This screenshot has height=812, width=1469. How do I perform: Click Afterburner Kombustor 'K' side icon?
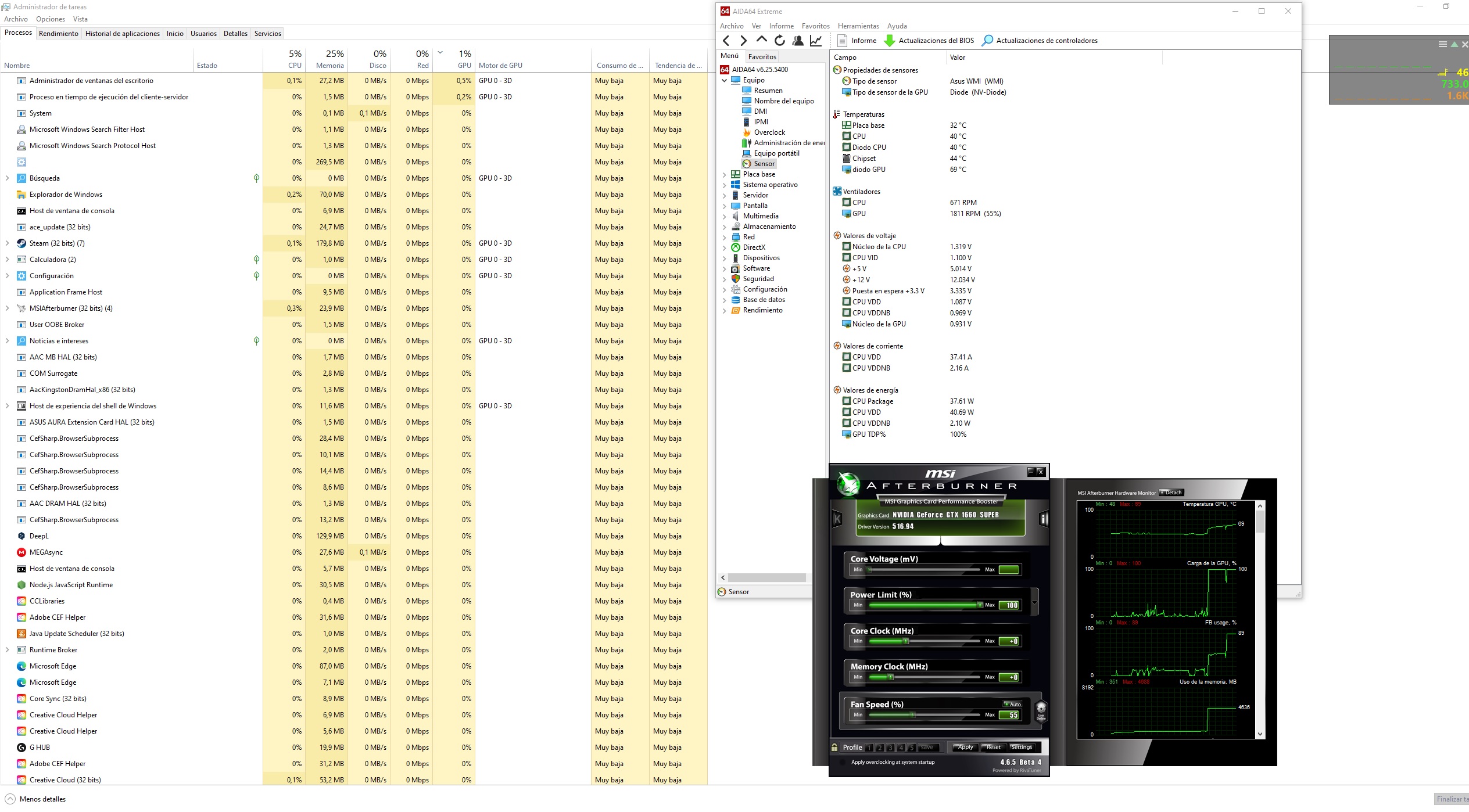click(x=837, y=519)
